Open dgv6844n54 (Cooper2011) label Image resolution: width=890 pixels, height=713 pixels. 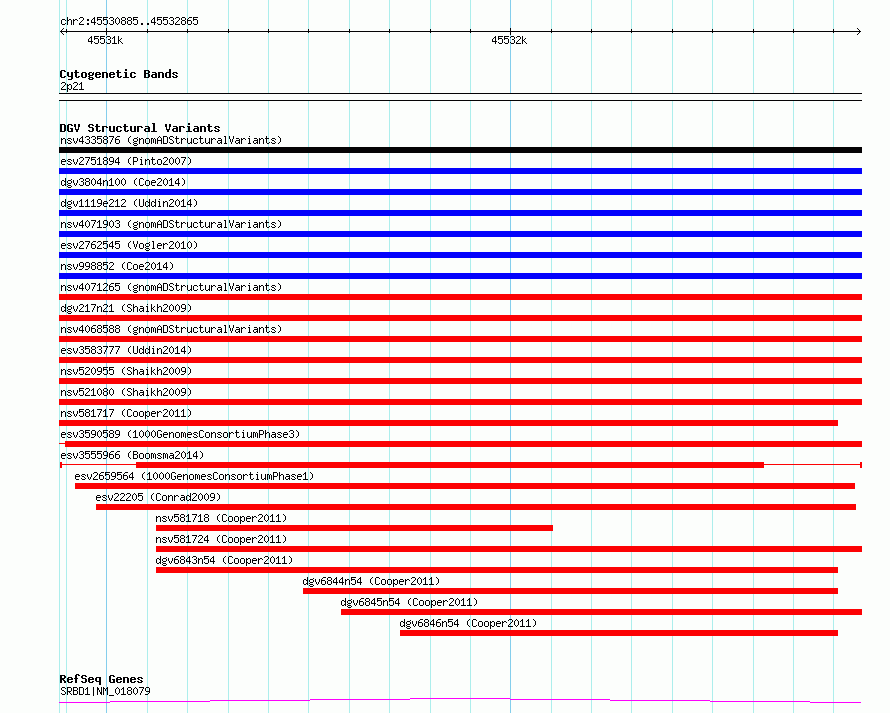(x=371, y=581)
